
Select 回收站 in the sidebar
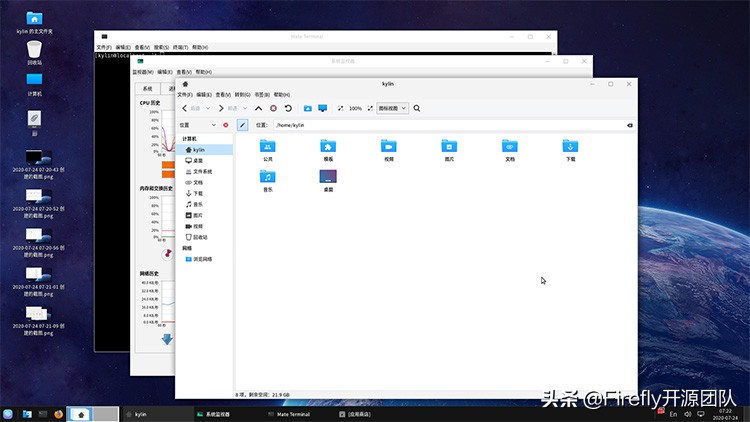pos(204,237)
